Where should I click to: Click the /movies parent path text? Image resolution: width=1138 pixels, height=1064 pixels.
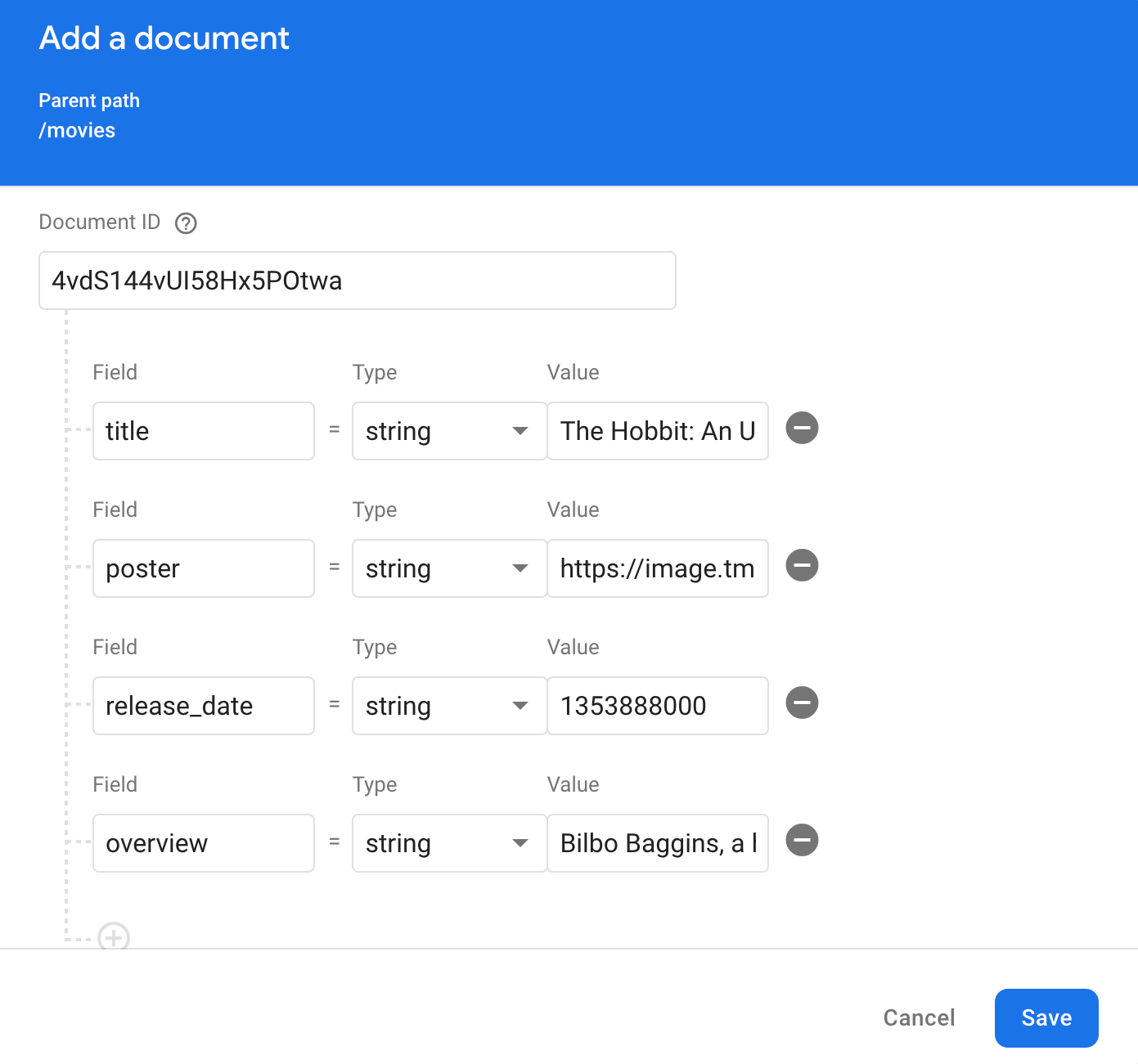tap(77, 131)
